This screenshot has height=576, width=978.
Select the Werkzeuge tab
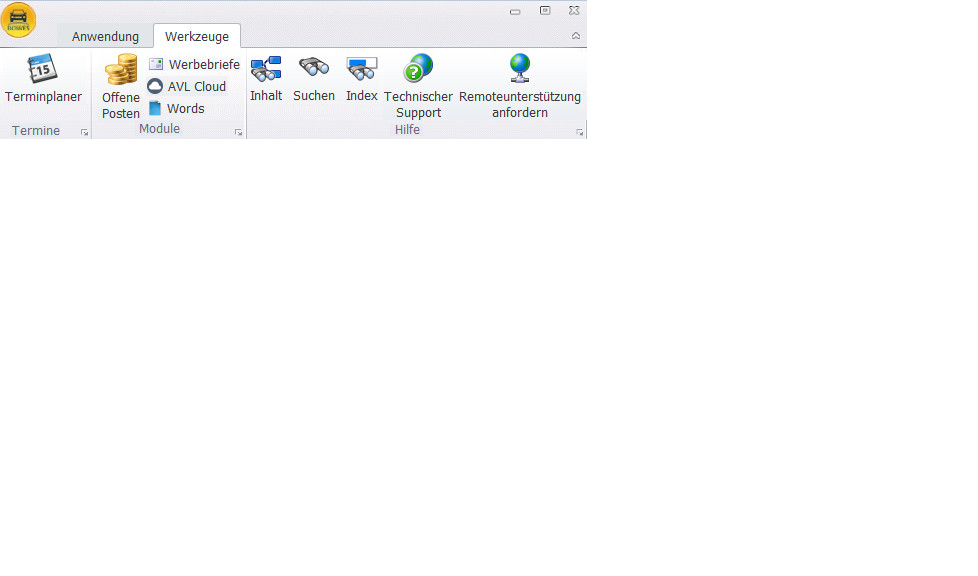click(197, 36)
